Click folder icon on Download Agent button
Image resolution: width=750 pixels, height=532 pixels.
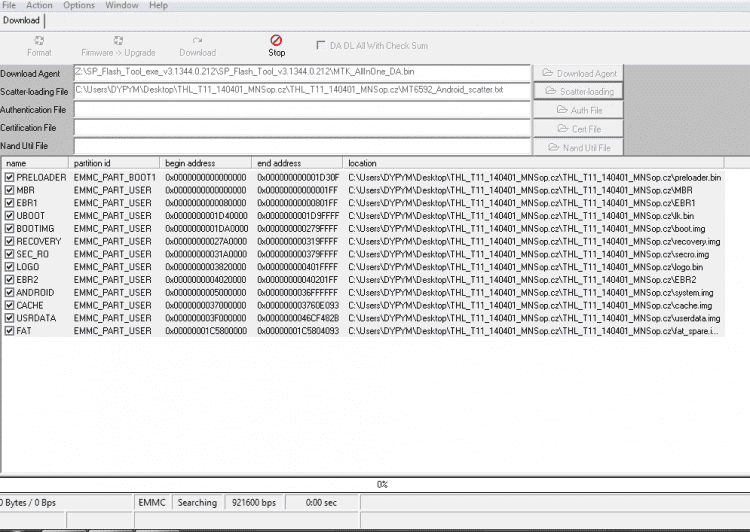(x=547, y=73)
